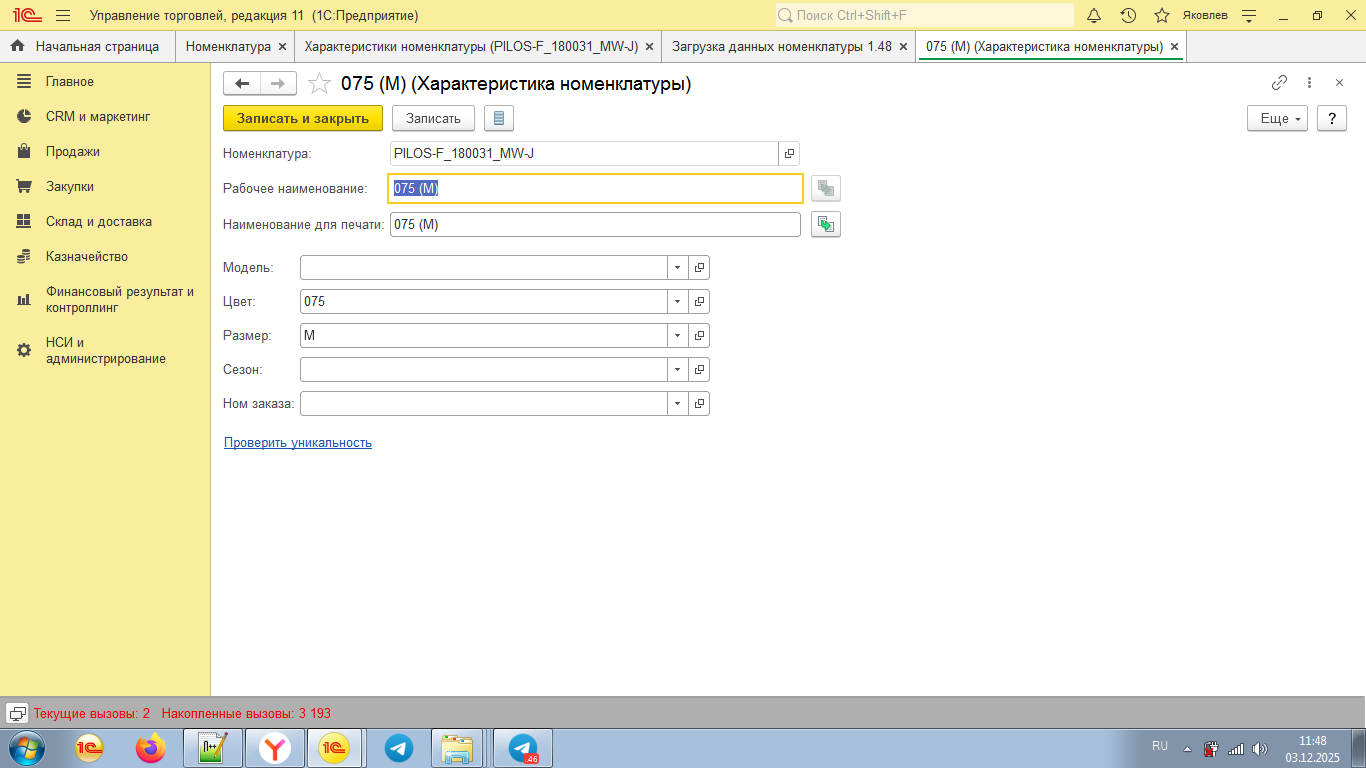Switch to the Номенклатура tab
Viewport: 1366px width, 768px height.
229,46
